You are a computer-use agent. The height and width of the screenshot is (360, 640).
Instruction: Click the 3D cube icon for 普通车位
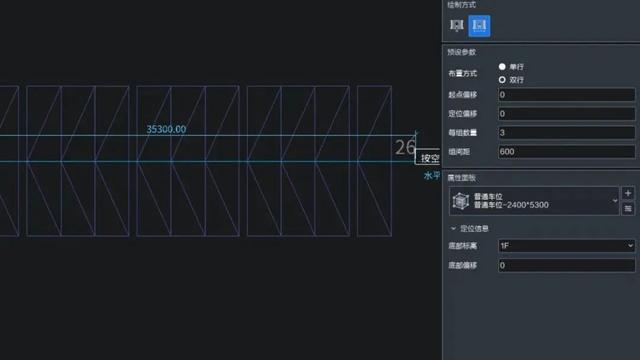[x=461, y=201]
